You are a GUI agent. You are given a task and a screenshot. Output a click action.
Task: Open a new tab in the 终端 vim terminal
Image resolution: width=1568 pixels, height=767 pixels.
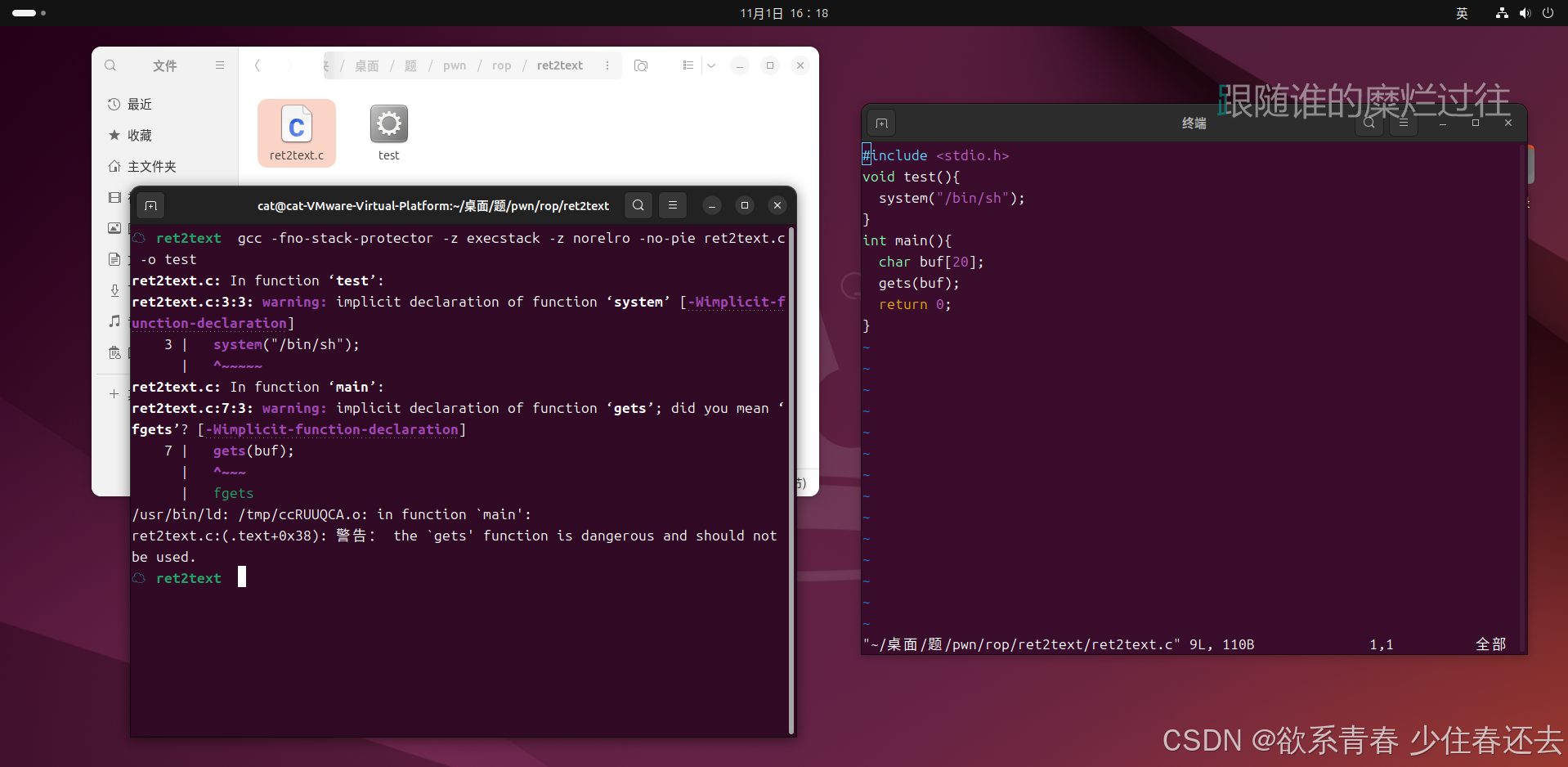881,123
